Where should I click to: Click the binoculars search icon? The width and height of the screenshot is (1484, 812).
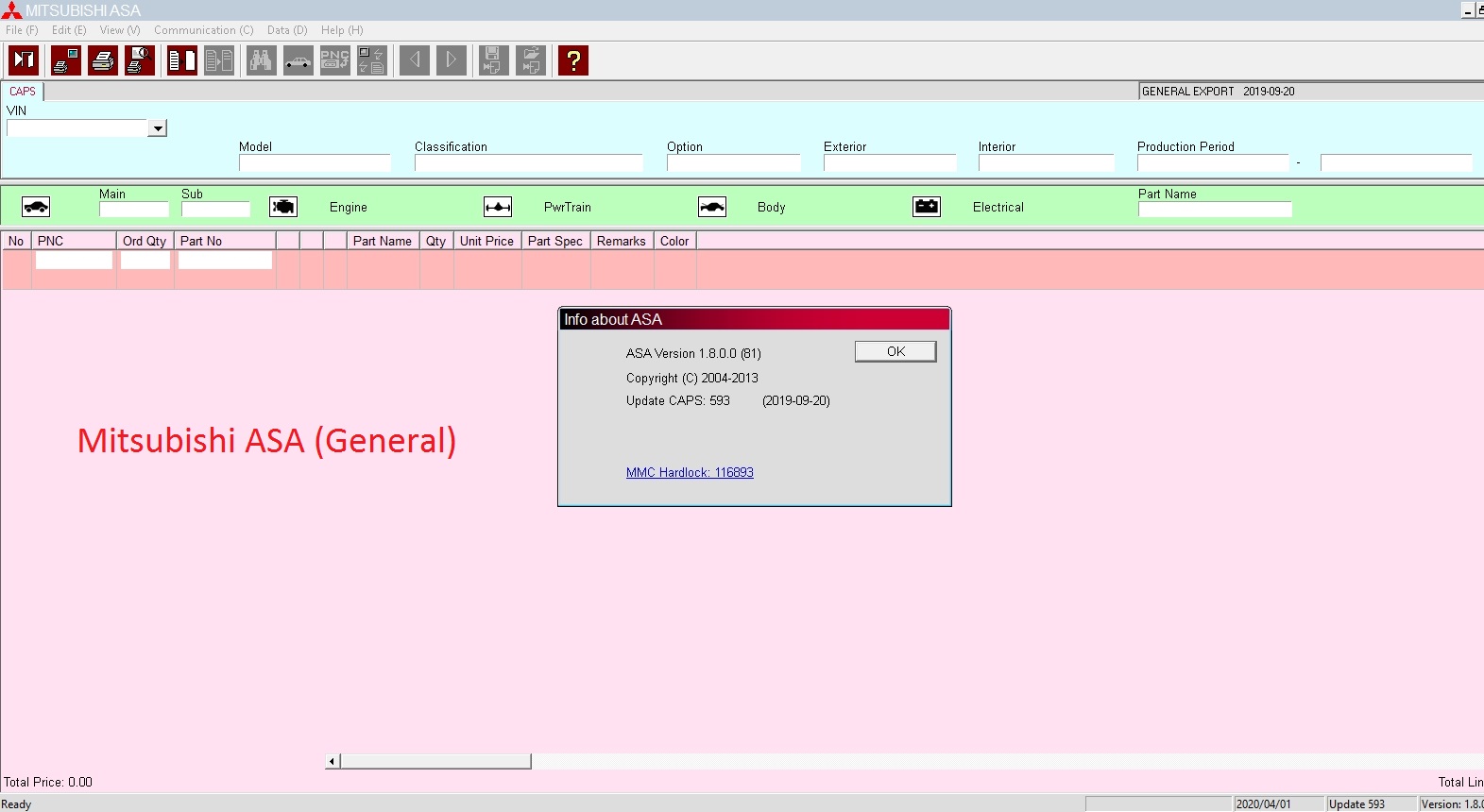coord(262,60)
